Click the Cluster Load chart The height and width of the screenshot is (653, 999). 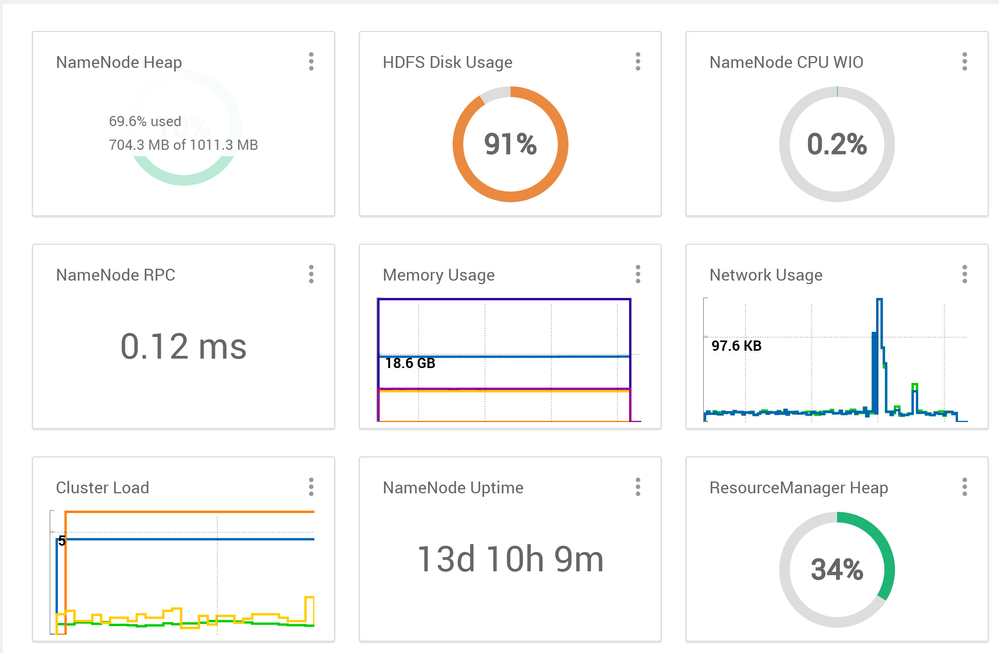(x=184, y=572)
